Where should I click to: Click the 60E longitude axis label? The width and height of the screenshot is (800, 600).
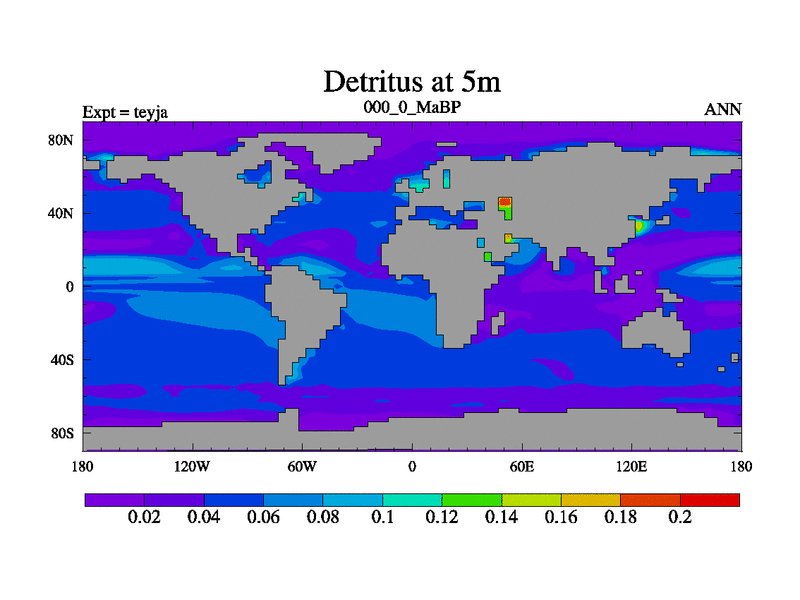(521, 466)
